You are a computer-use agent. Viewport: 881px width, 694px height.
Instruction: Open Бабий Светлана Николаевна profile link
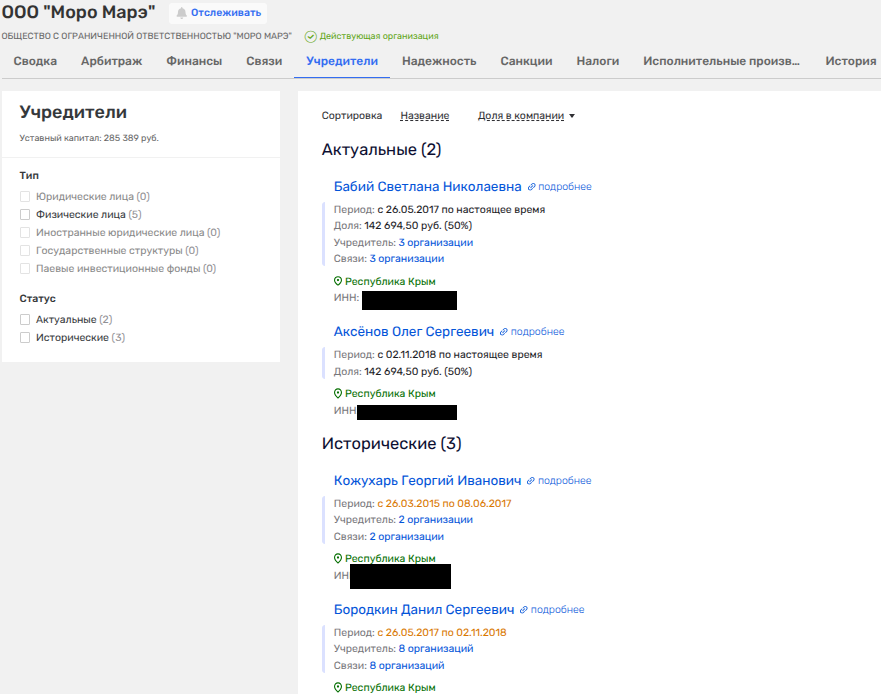(427, 187)
